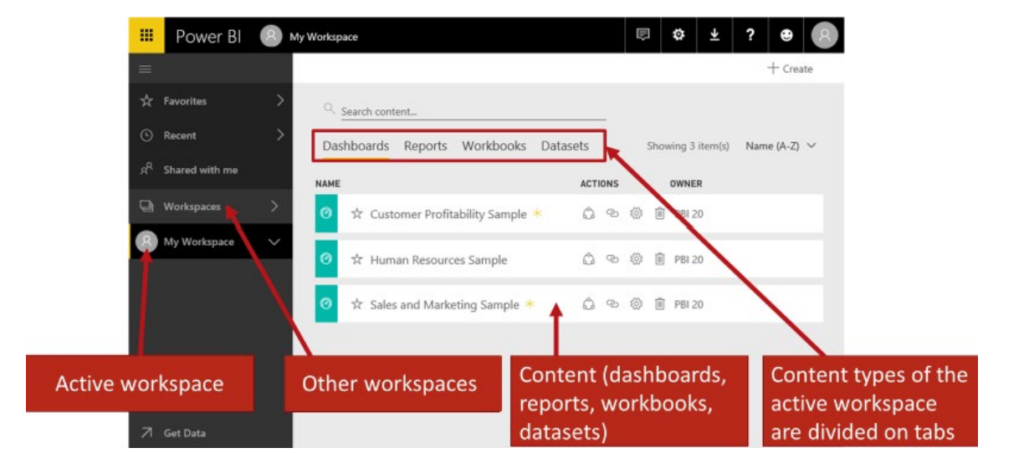1024x453 pixels.
Task: Open the notifications icon in top bar
Action: click(x=643, y=35)
